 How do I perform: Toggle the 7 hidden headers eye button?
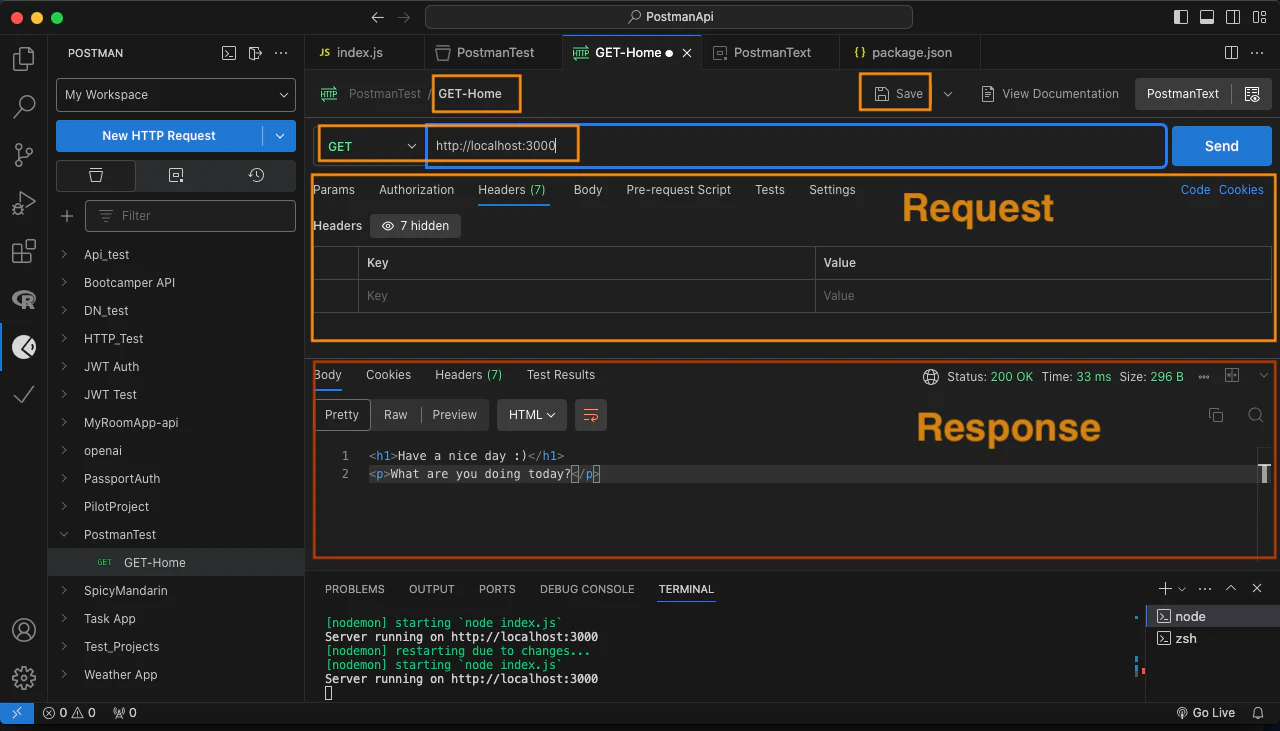click(x=416, y=226)
